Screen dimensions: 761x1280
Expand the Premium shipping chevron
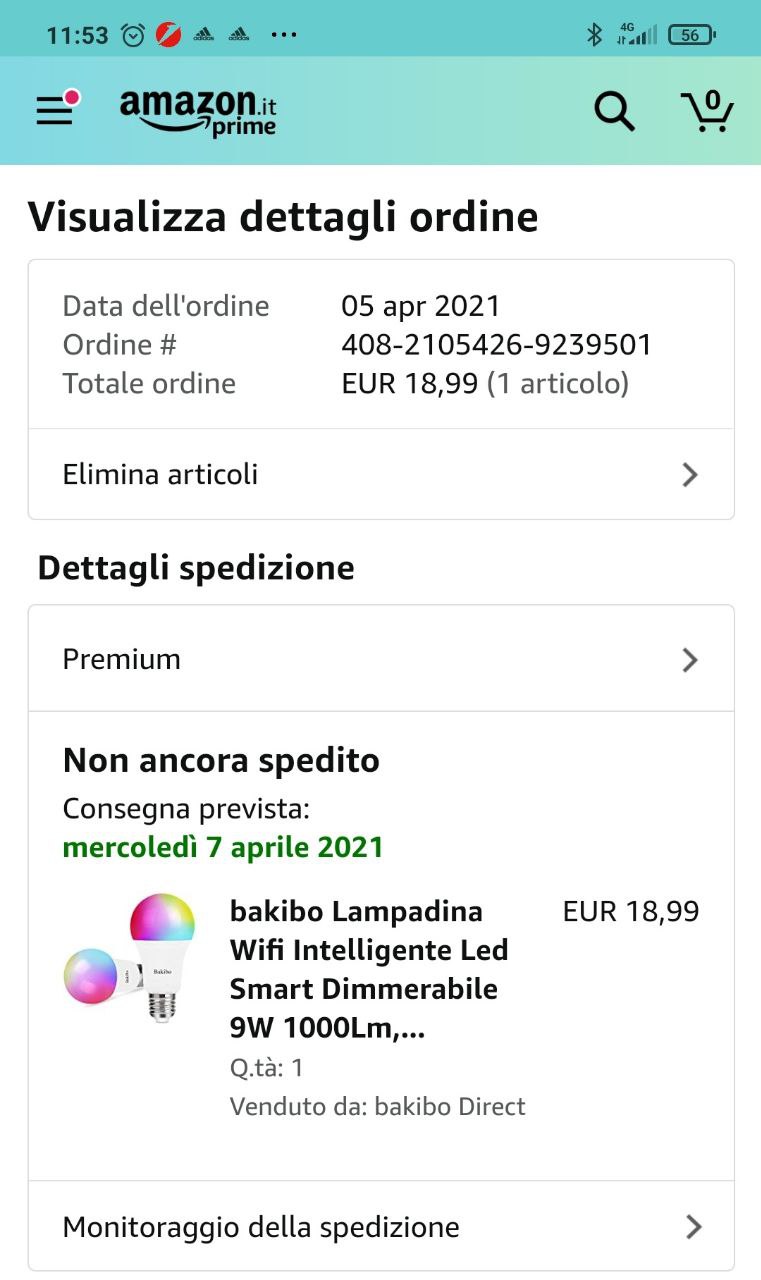click(689, 660)
